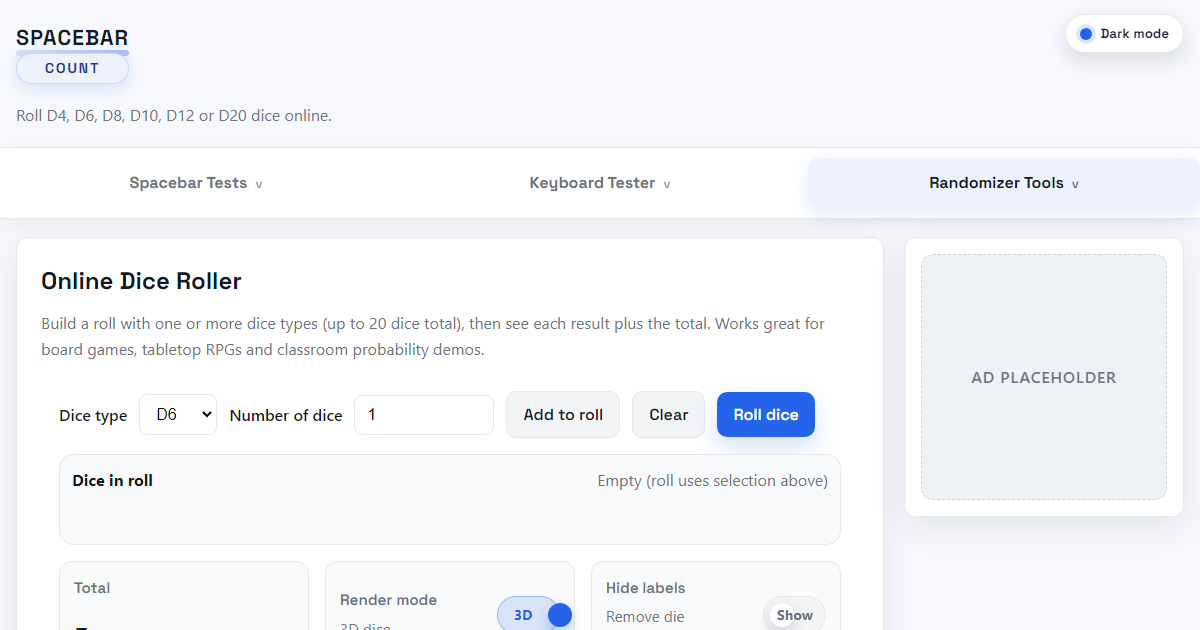Click the 'Number of dice' label
This screenshot has height=630, width=1200.
tap(286, 416)
